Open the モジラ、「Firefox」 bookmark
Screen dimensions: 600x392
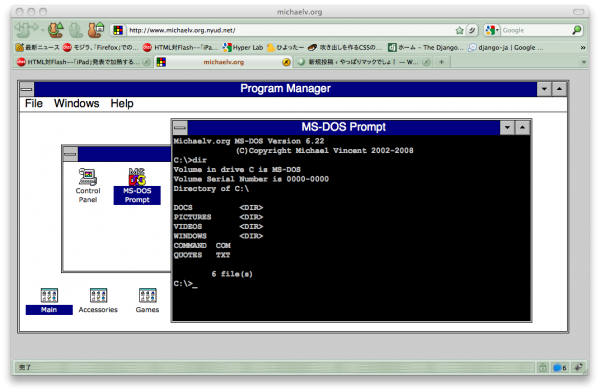pos(101,47)
